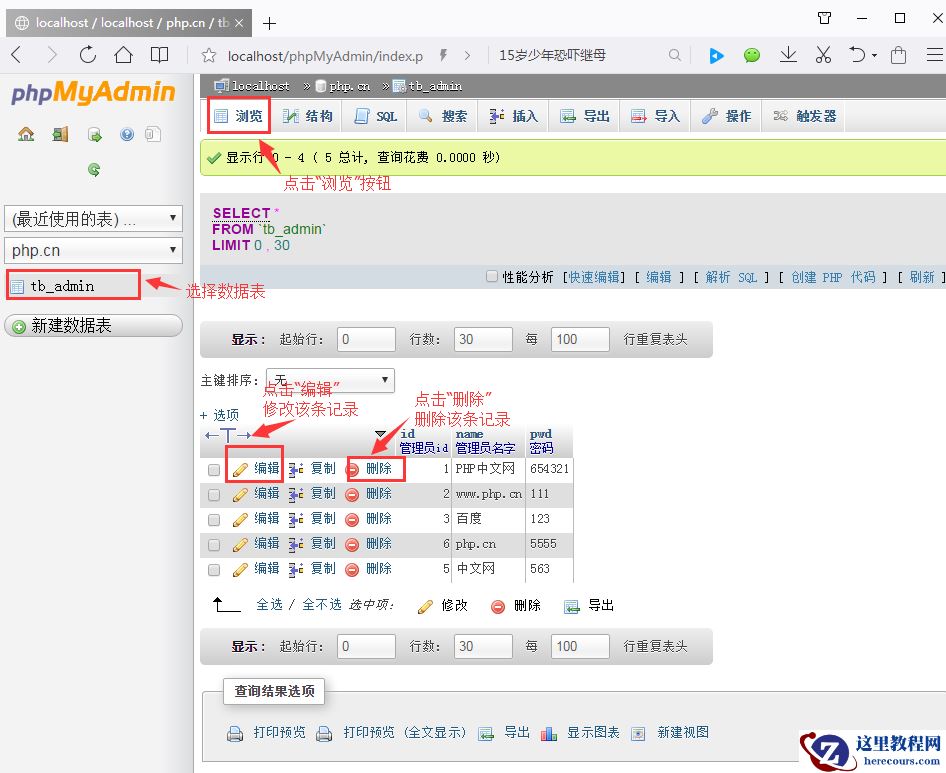Click the id column header
Screen dimensions: 946x773
click(408, 434)
